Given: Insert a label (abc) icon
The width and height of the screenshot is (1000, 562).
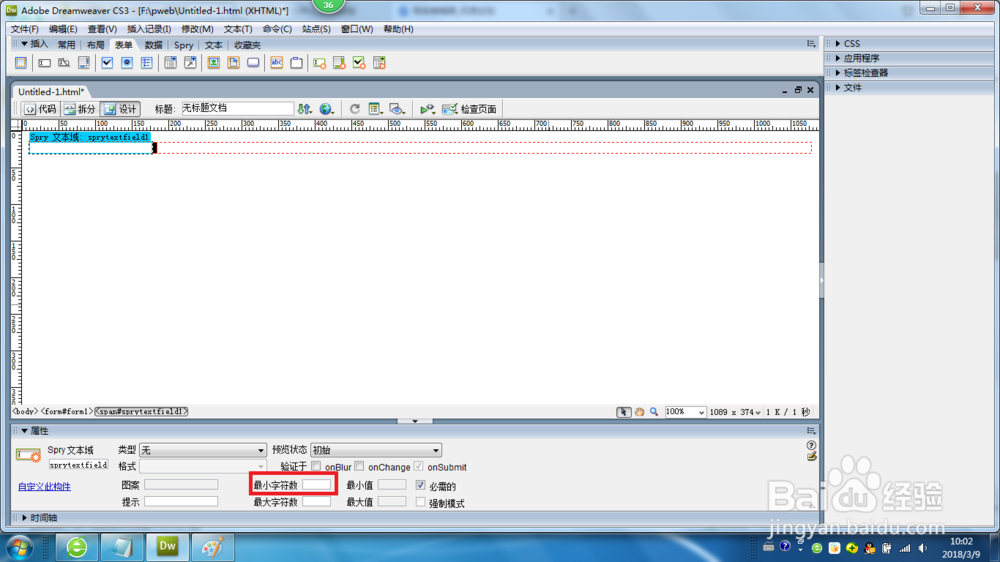Looking at the screenshot, I should point(277,63).
